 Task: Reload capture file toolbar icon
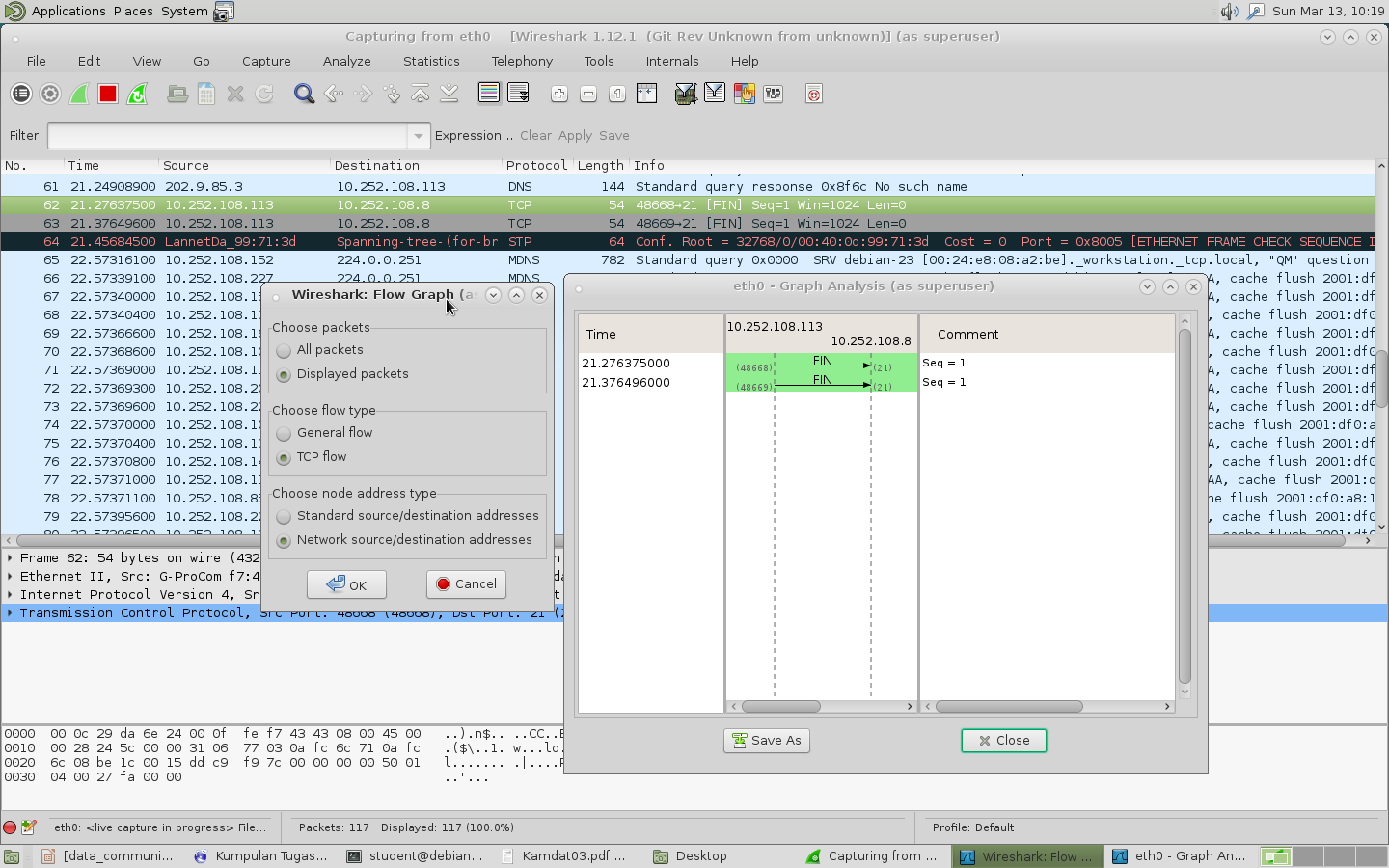[264, 94]
